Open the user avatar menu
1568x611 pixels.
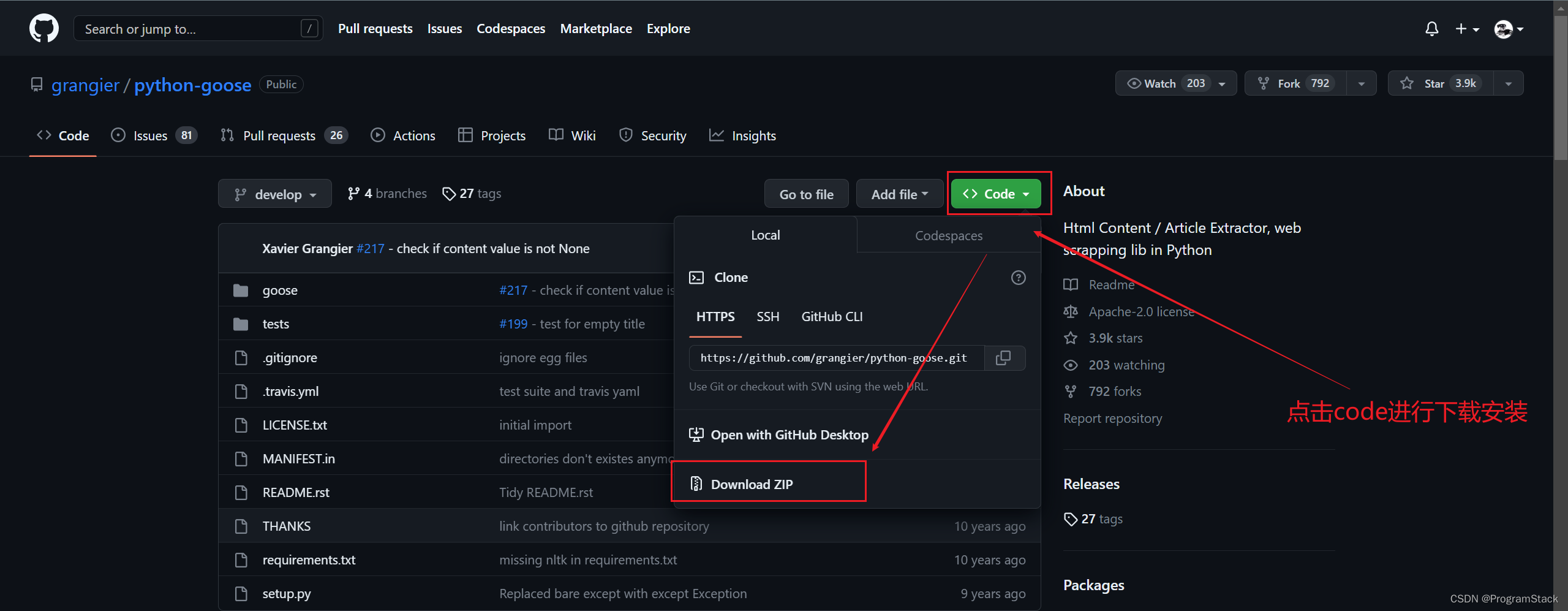(x=1509, y=29)
